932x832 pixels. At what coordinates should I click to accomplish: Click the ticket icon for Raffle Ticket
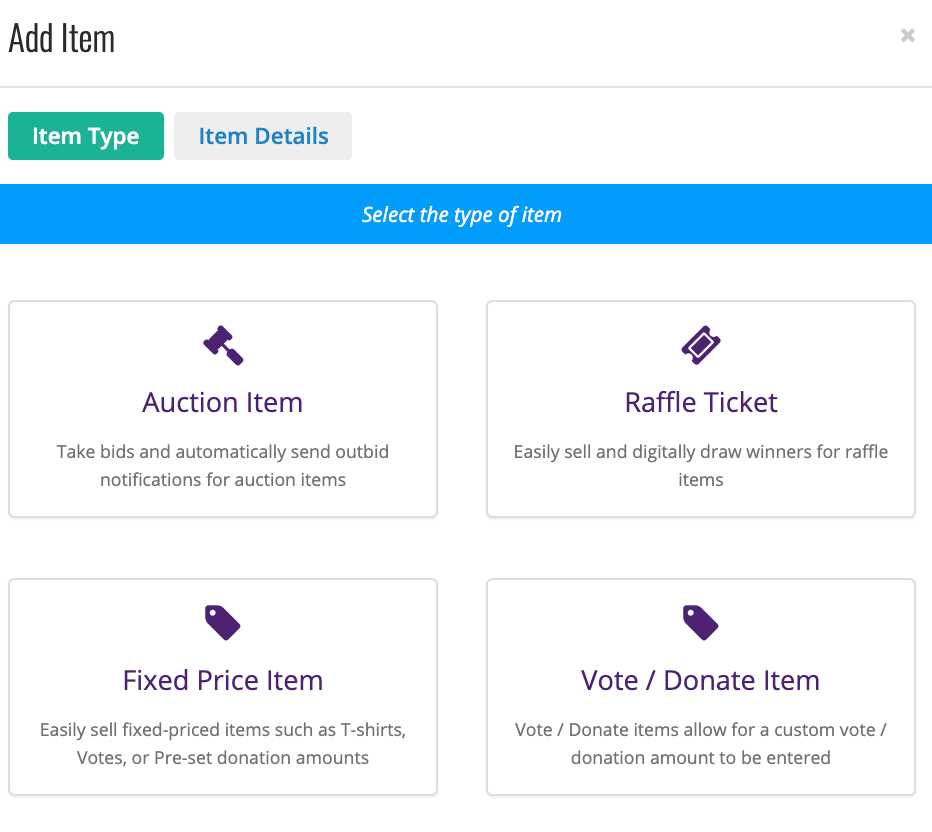701,345
